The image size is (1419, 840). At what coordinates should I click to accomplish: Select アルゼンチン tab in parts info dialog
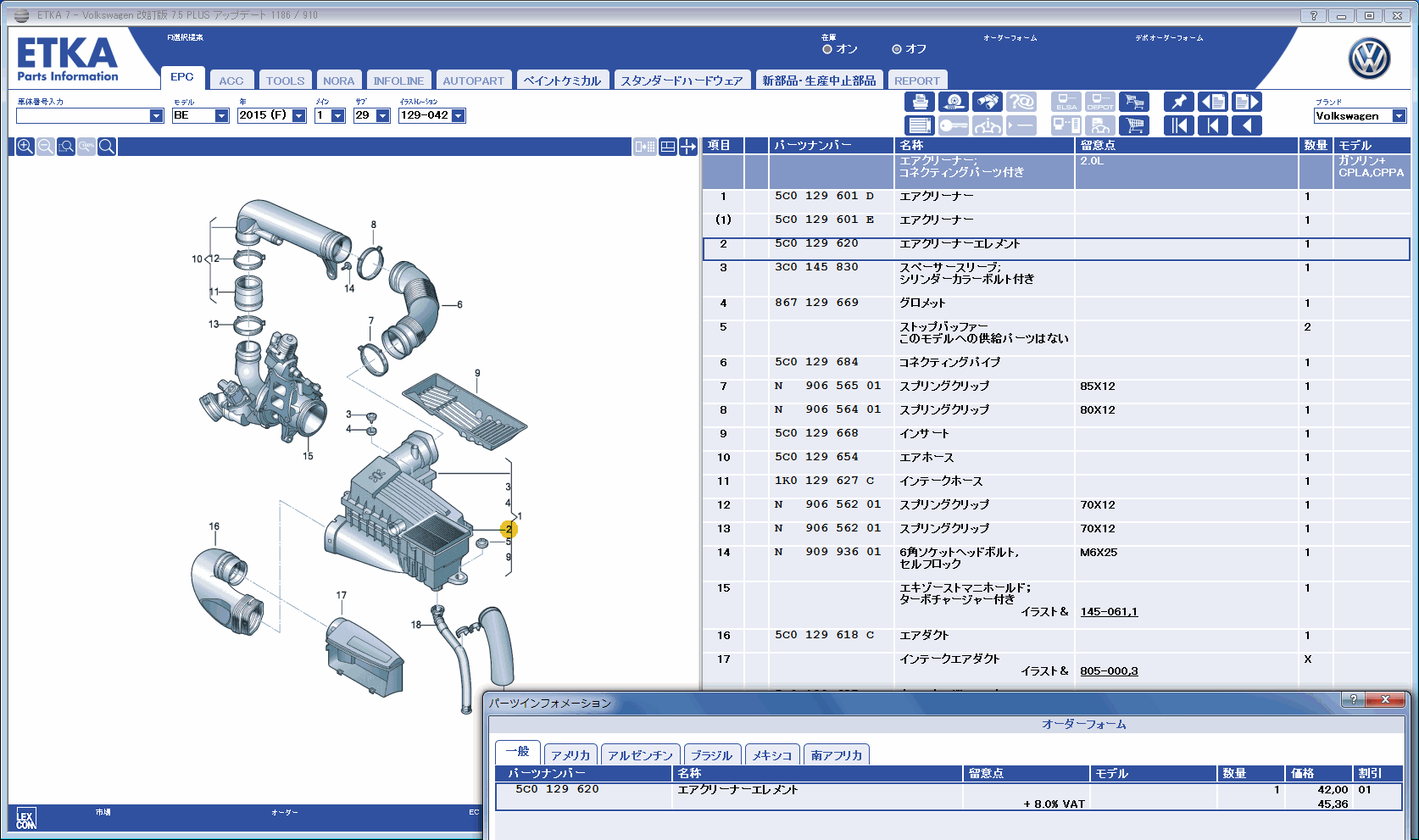pyautogui.click(x=640, y=755)
